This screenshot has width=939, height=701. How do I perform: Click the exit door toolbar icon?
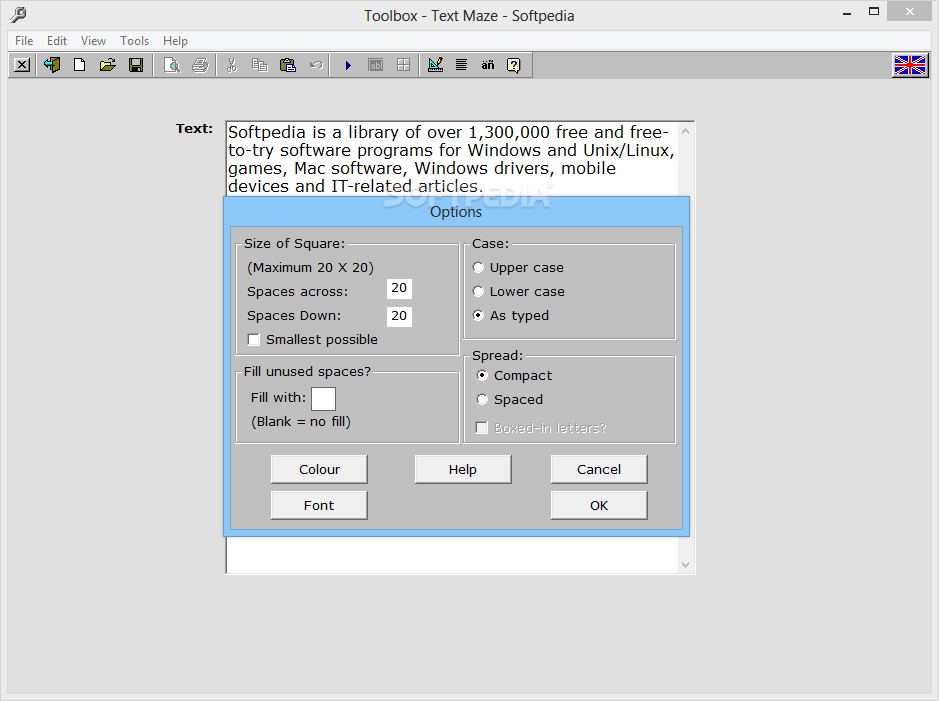(52, 65)
